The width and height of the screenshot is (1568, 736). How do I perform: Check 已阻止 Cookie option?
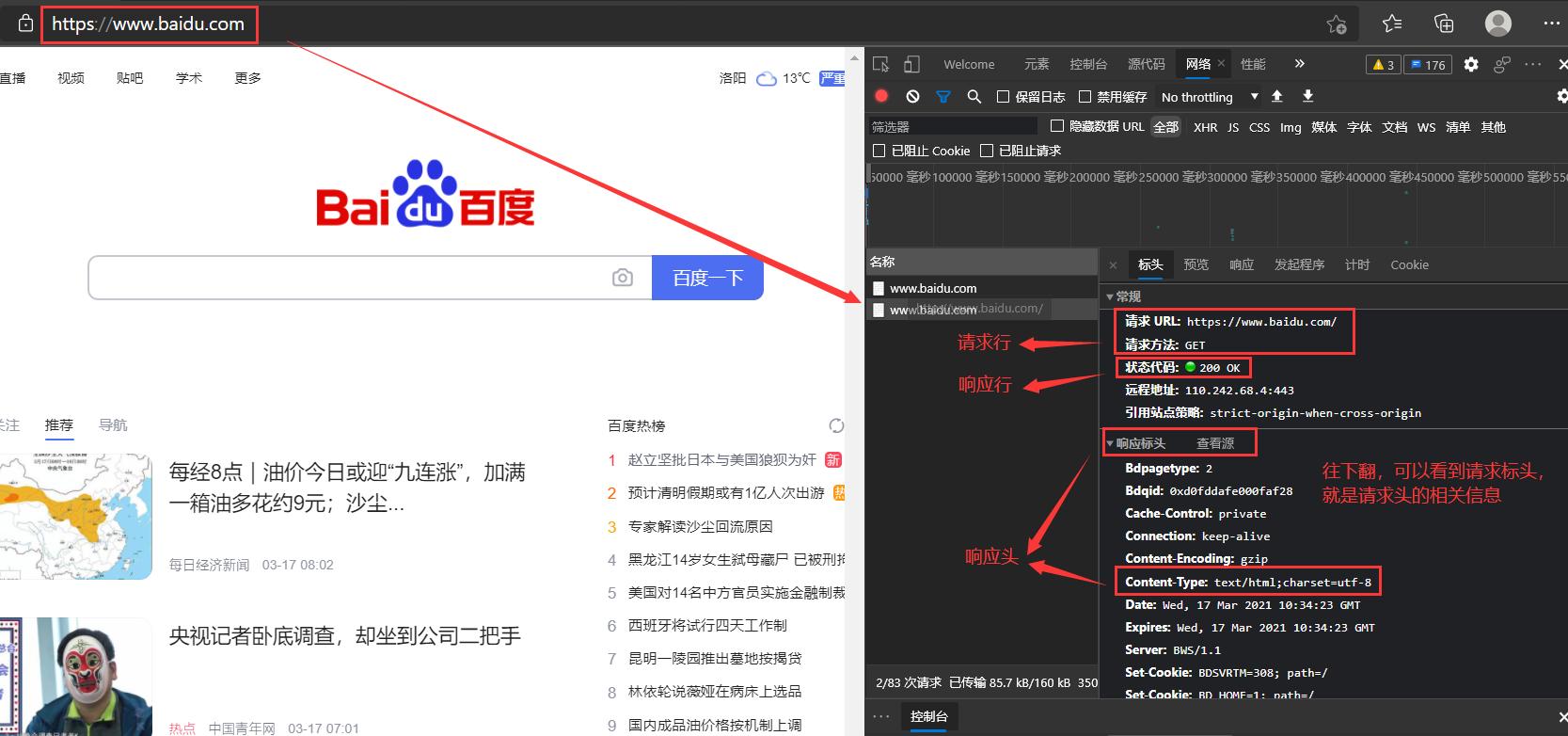(x=879, y=151)
